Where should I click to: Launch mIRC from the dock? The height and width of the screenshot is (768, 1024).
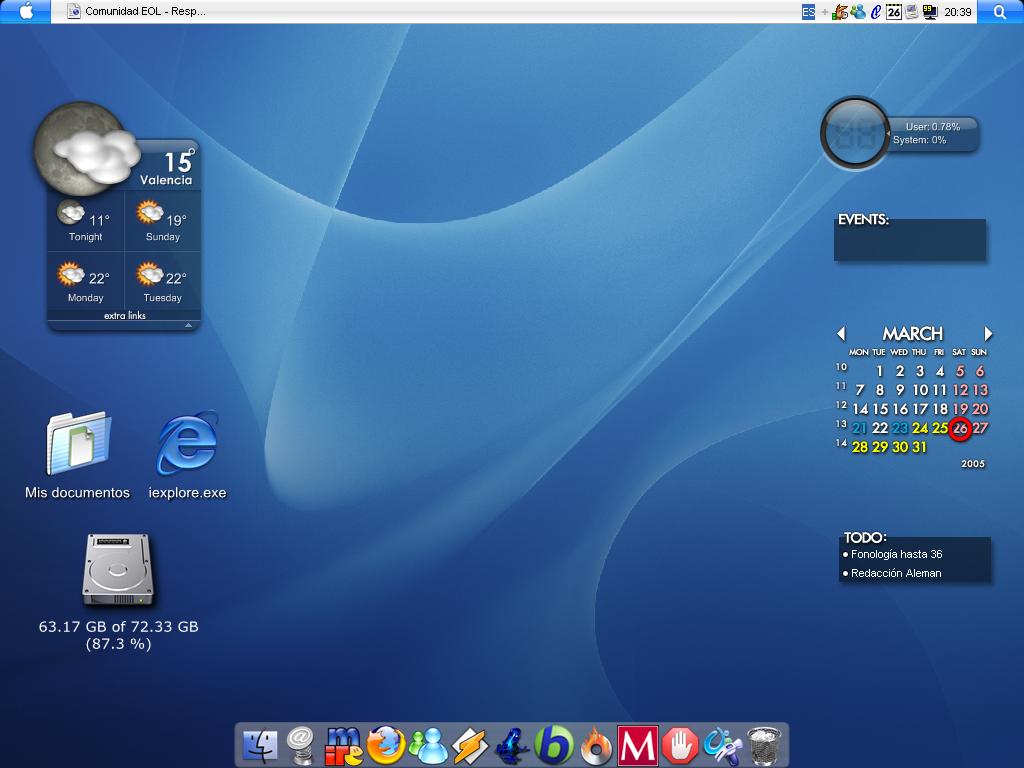pyautogui.click(x=343, y=745)
